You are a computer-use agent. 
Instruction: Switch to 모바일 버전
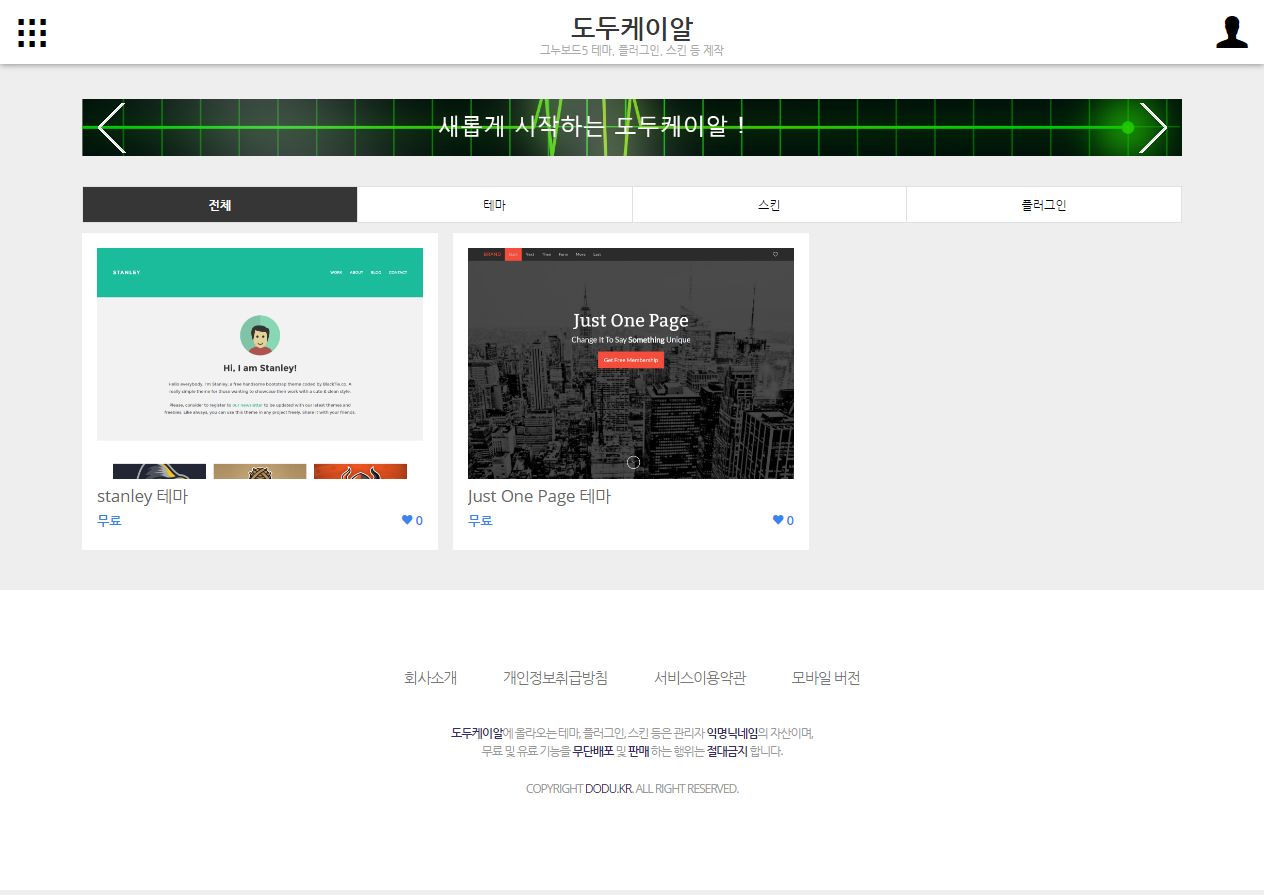[825, 677]
